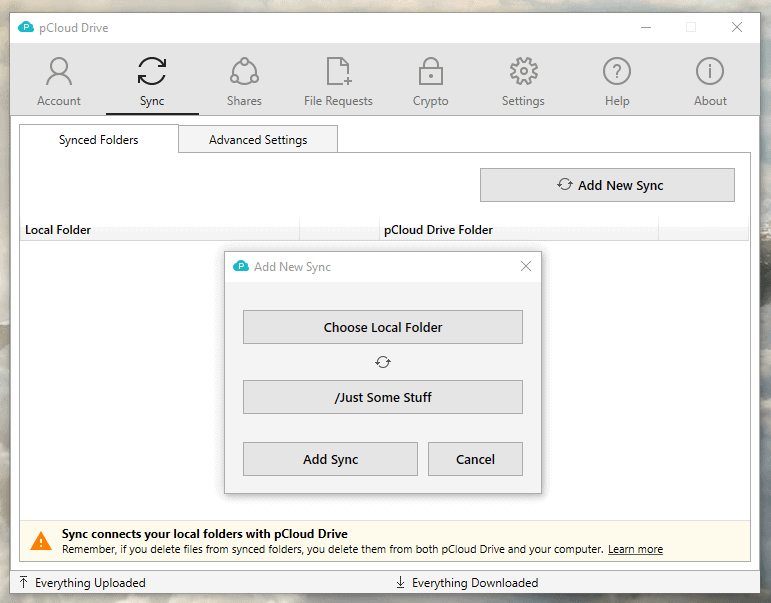Open the Help section
This screenshot has width=771, height=603.
[617, 81]
